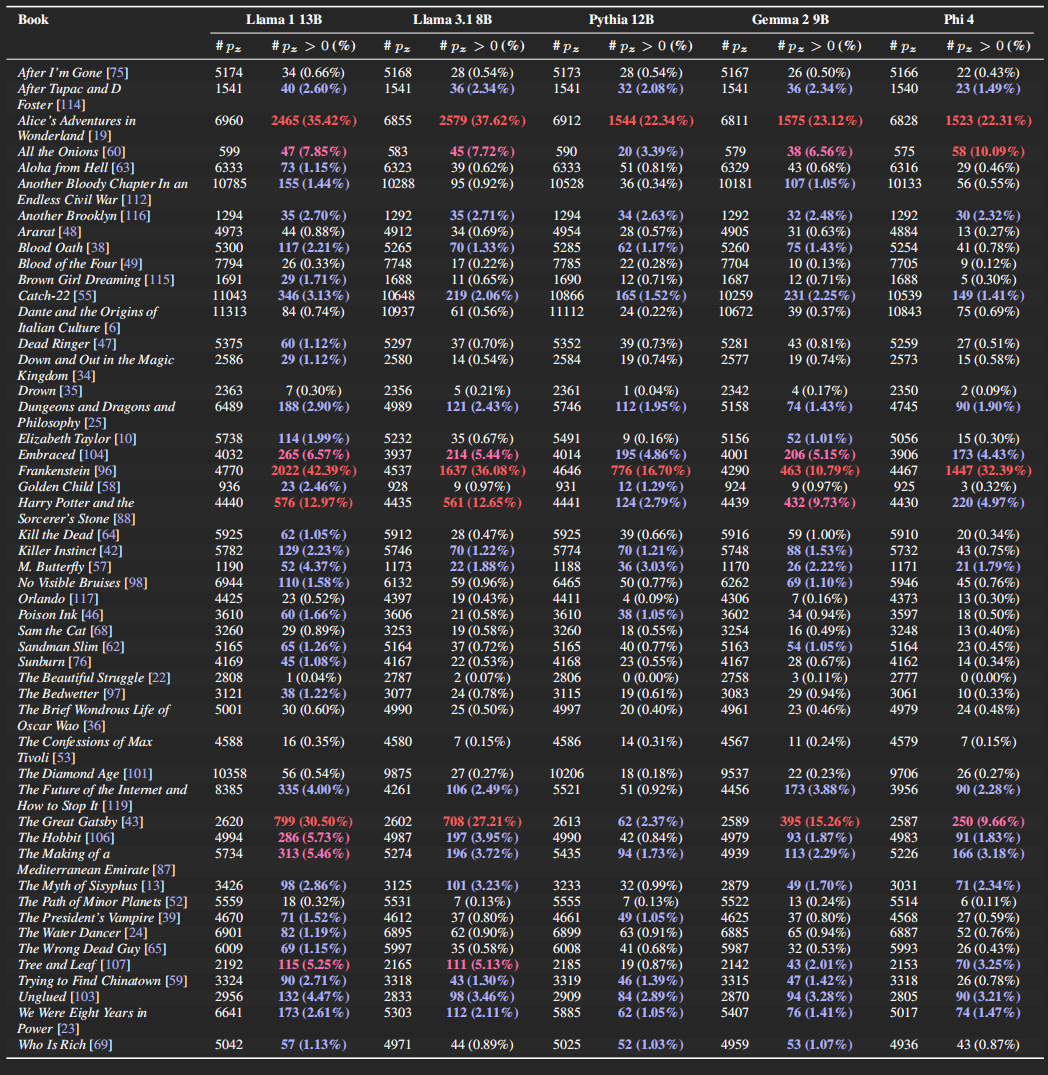Open citation [76] beside Sunburn
Image resolution: width=1048 pixels, height=1075 pixels.
pos(80,662)
